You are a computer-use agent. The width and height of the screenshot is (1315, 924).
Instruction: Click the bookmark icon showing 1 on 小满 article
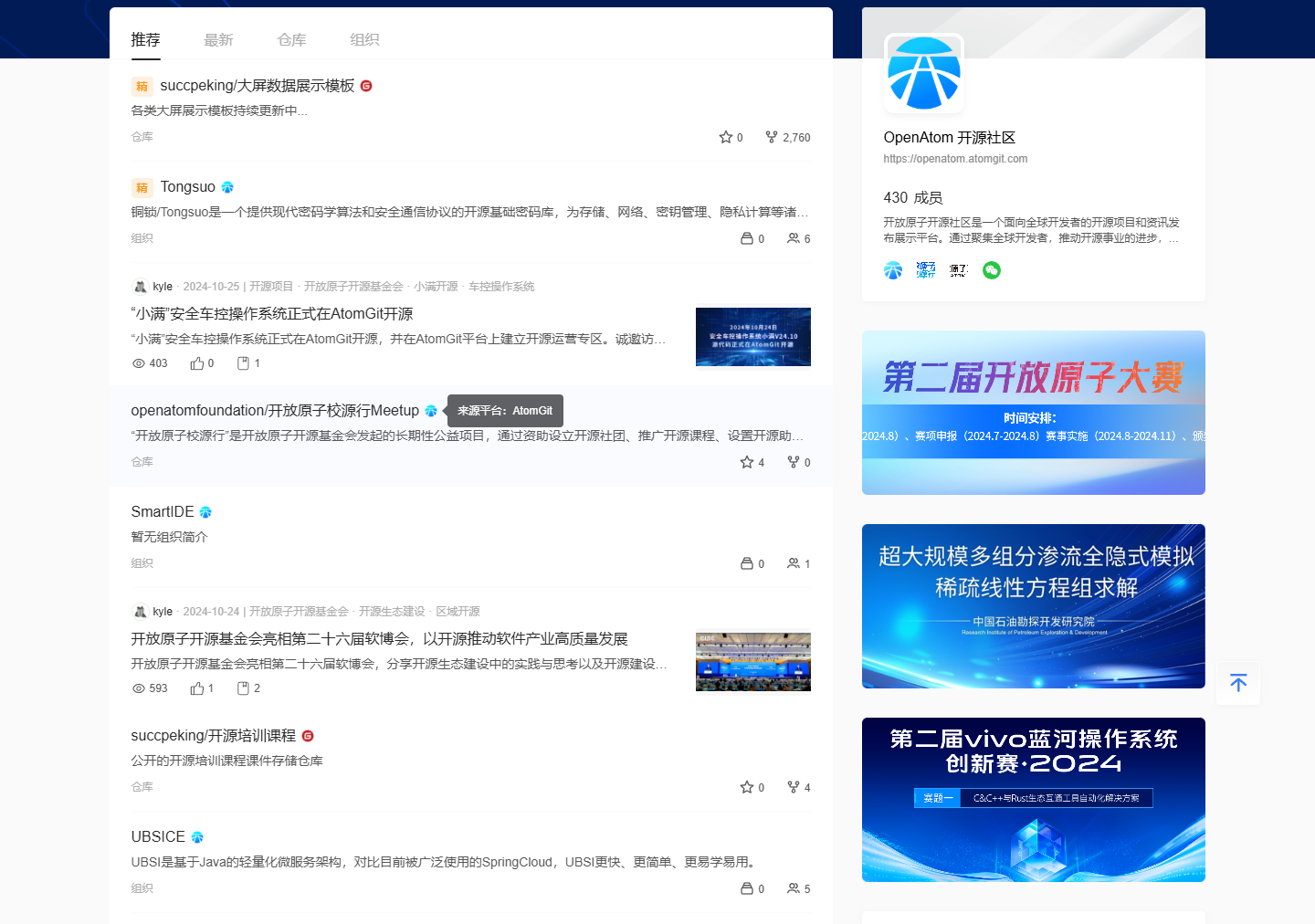pos(243,363)
